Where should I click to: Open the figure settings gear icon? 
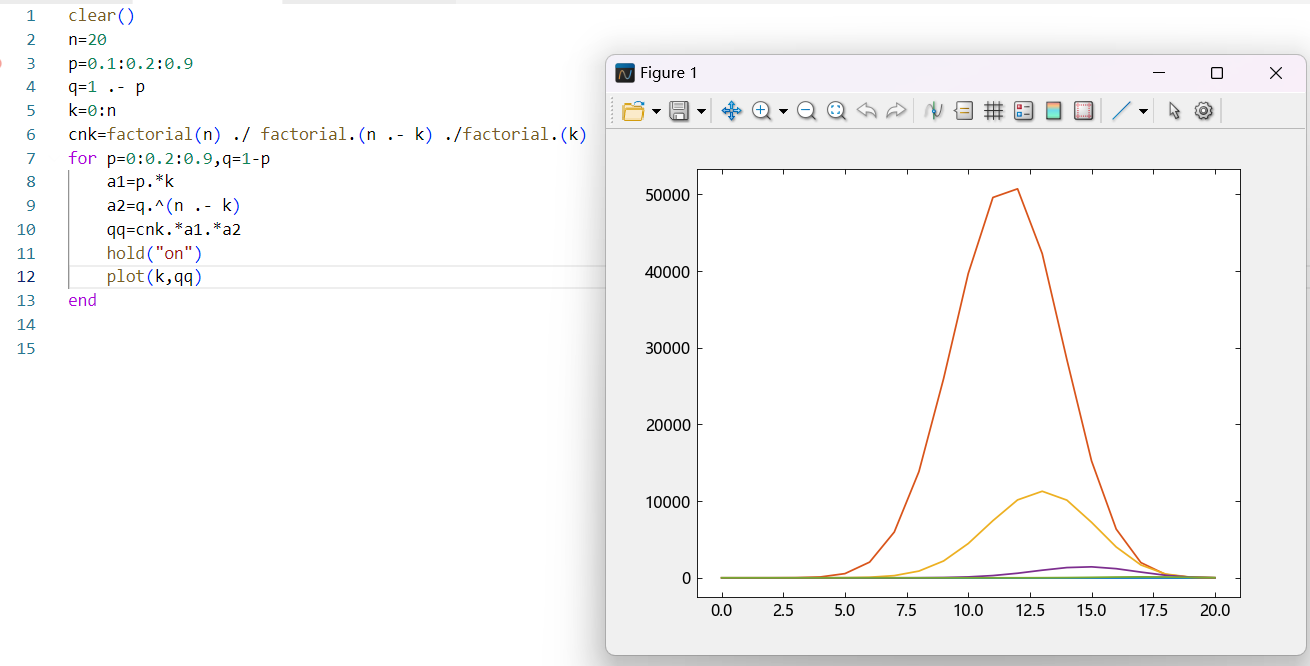pyautogui.click(x=1204, y=111)
